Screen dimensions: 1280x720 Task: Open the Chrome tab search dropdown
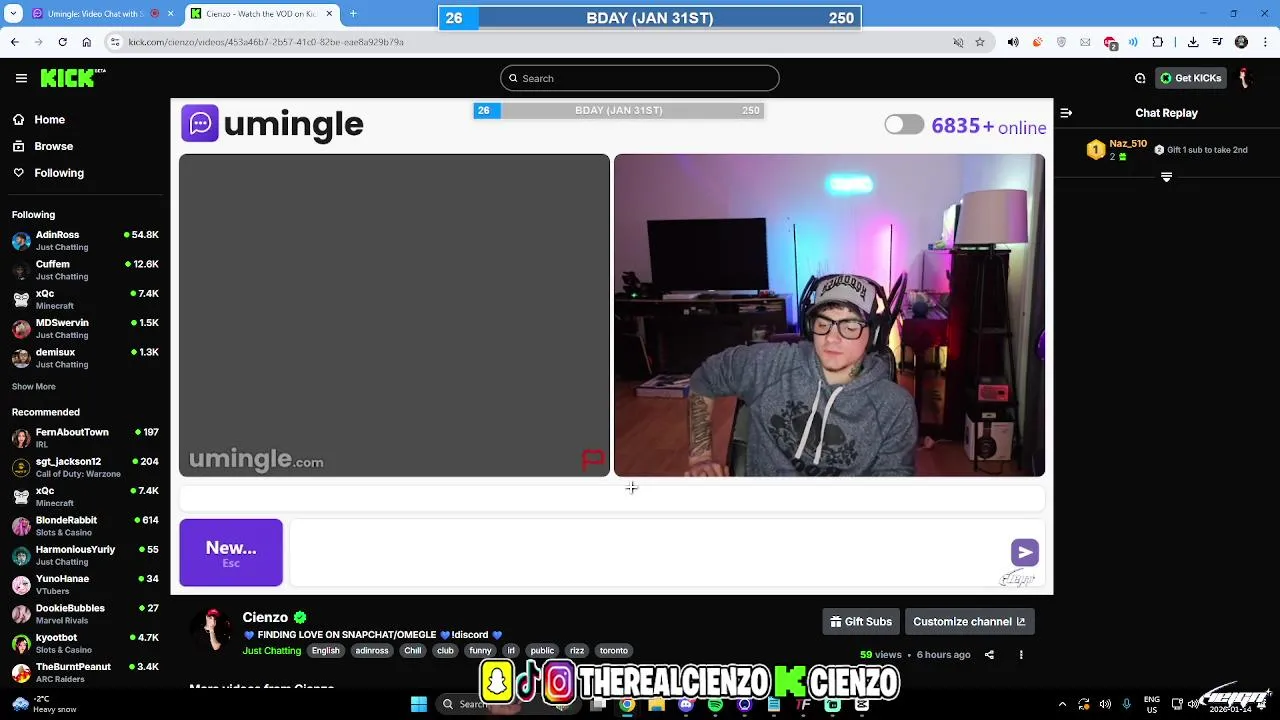(14, 14)
